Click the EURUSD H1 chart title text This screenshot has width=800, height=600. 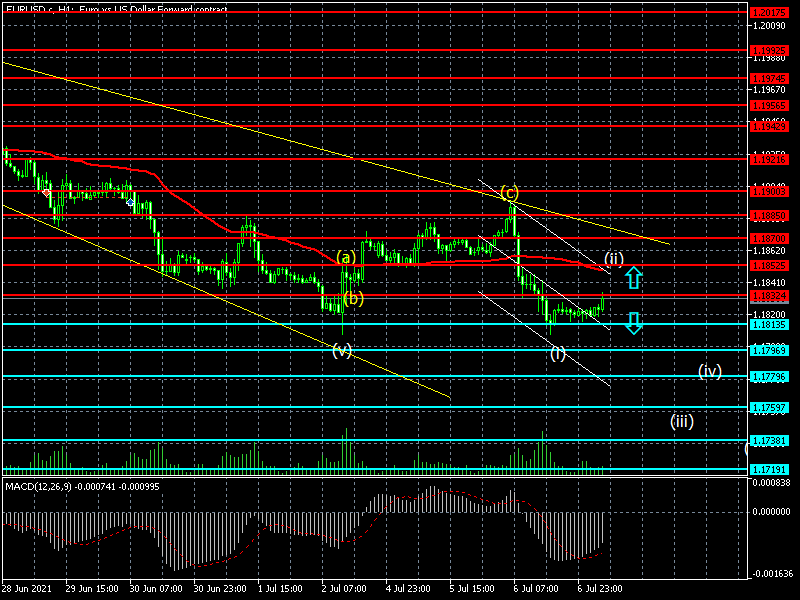pyautogui.click(x=116, y=9)
